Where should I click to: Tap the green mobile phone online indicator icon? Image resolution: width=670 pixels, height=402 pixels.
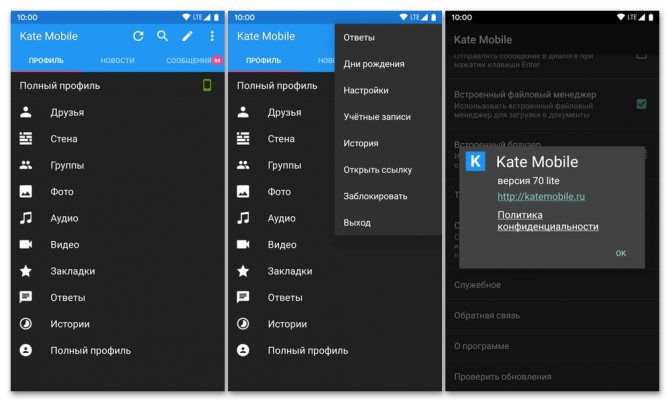click(207, 85)
